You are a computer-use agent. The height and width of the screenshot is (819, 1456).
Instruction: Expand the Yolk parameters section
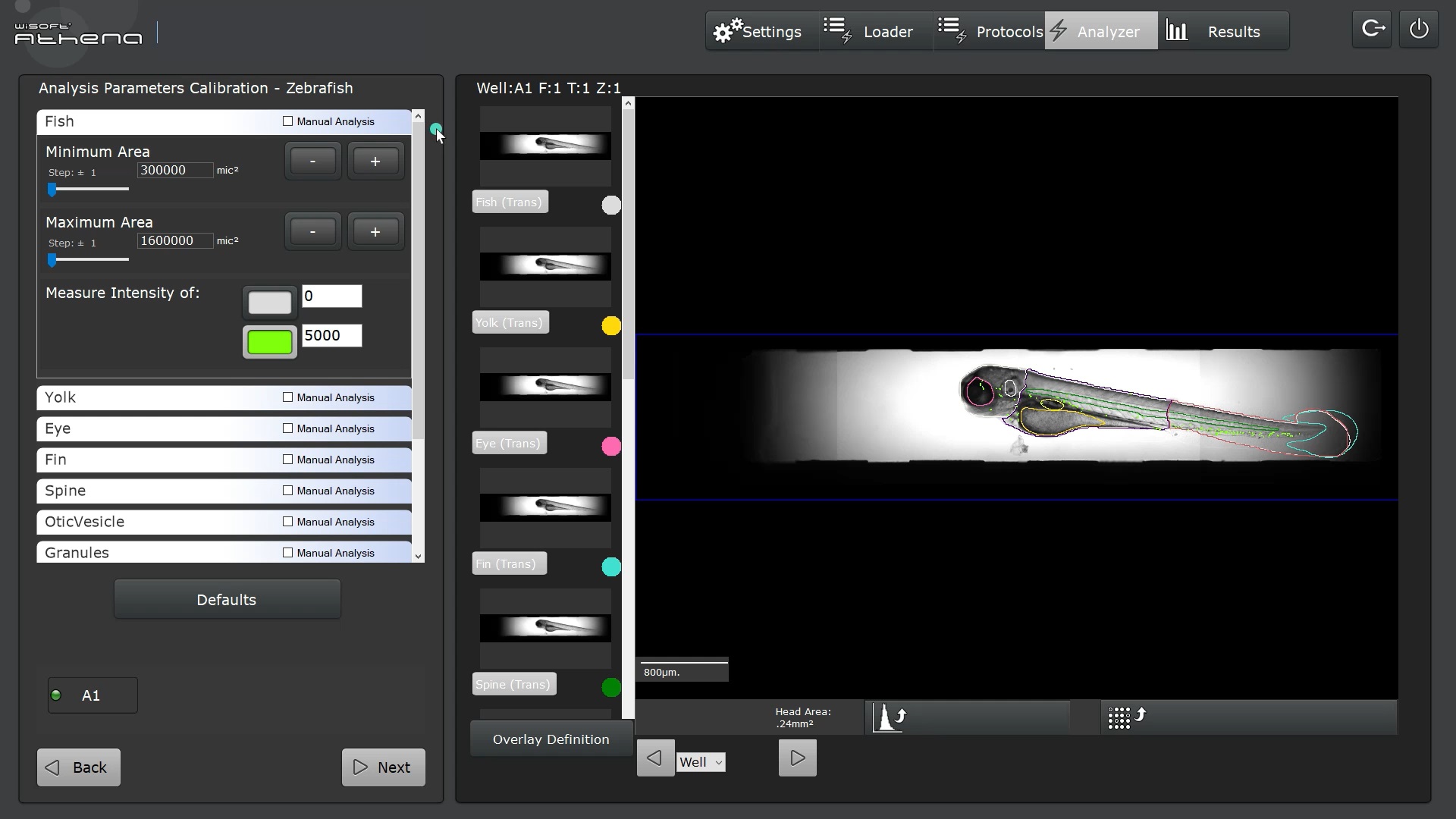tap(152, 397)
